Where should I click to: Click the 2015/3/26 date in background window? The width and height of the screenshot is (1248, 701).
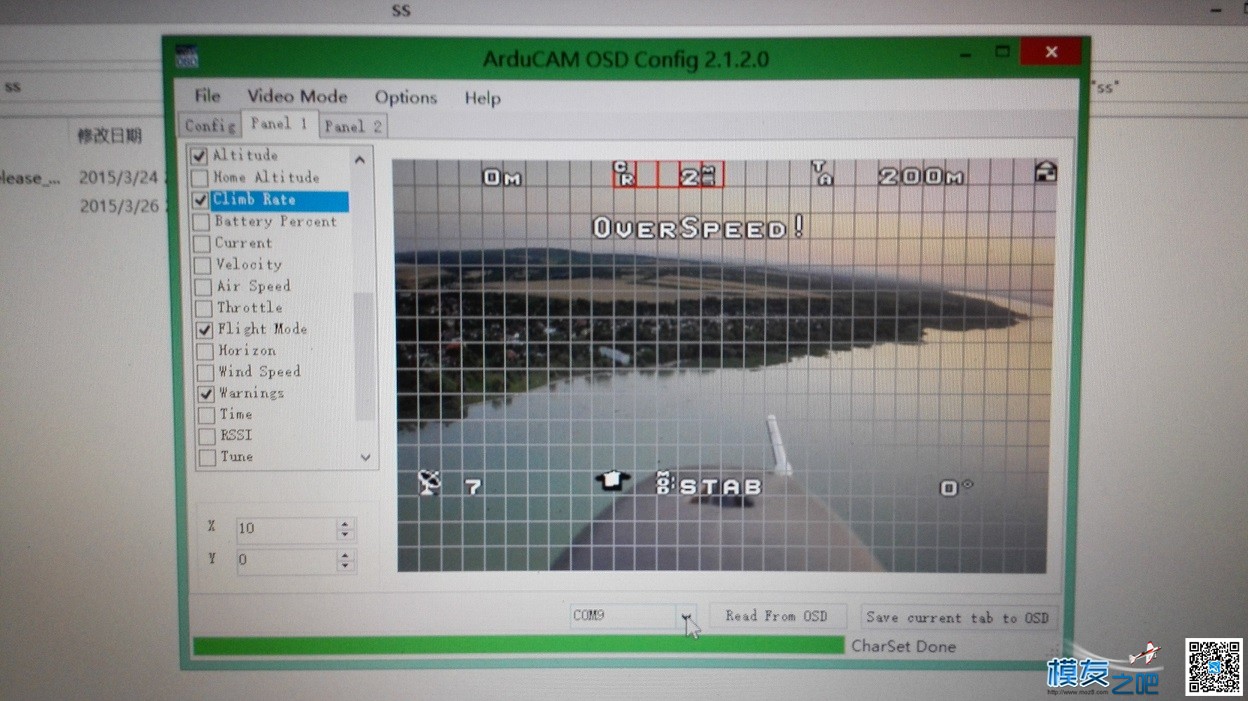click(119, 205)
